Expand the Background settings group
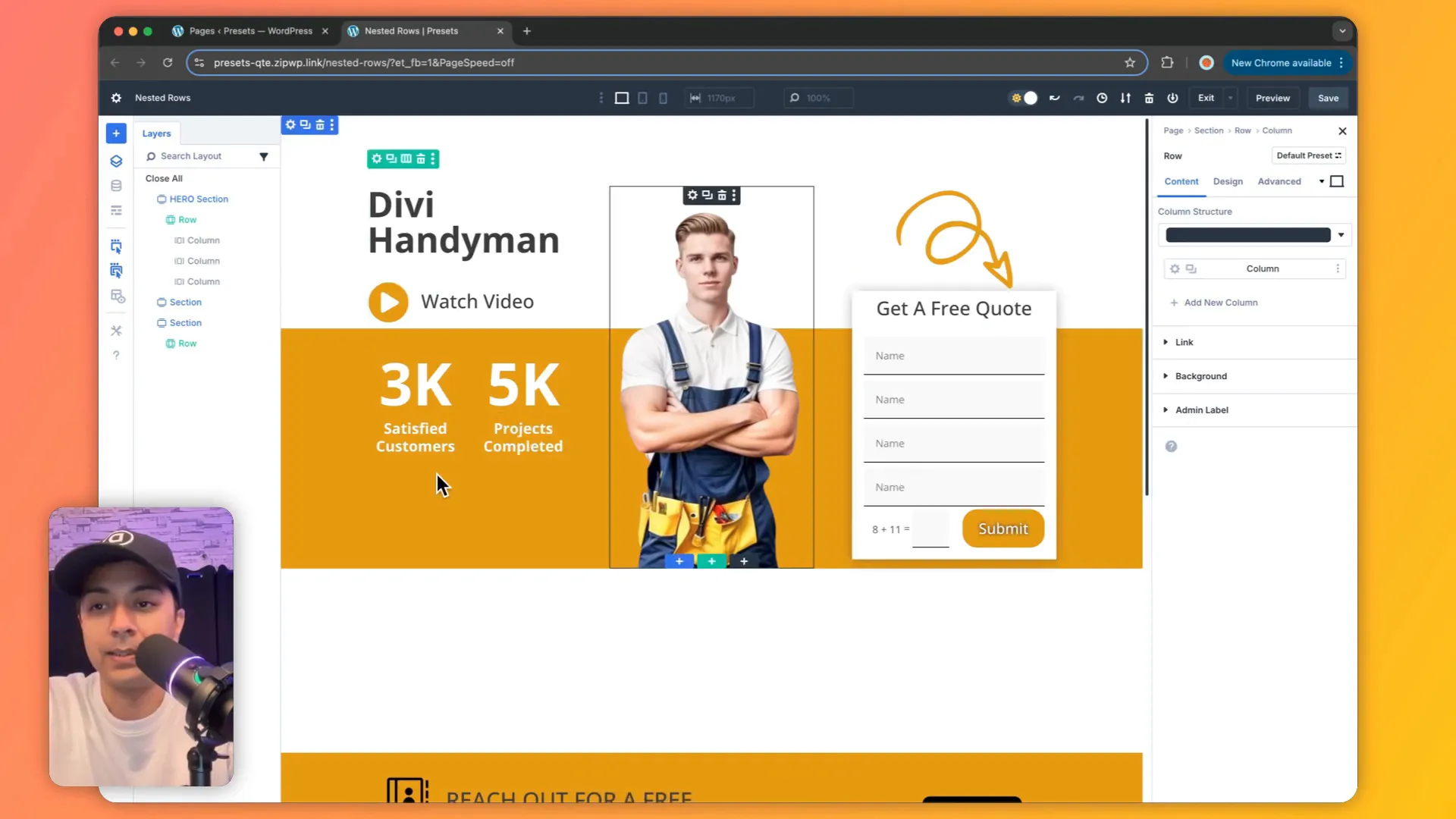The width and height of the screenshot is (1456, 819). coord(1200,376)
